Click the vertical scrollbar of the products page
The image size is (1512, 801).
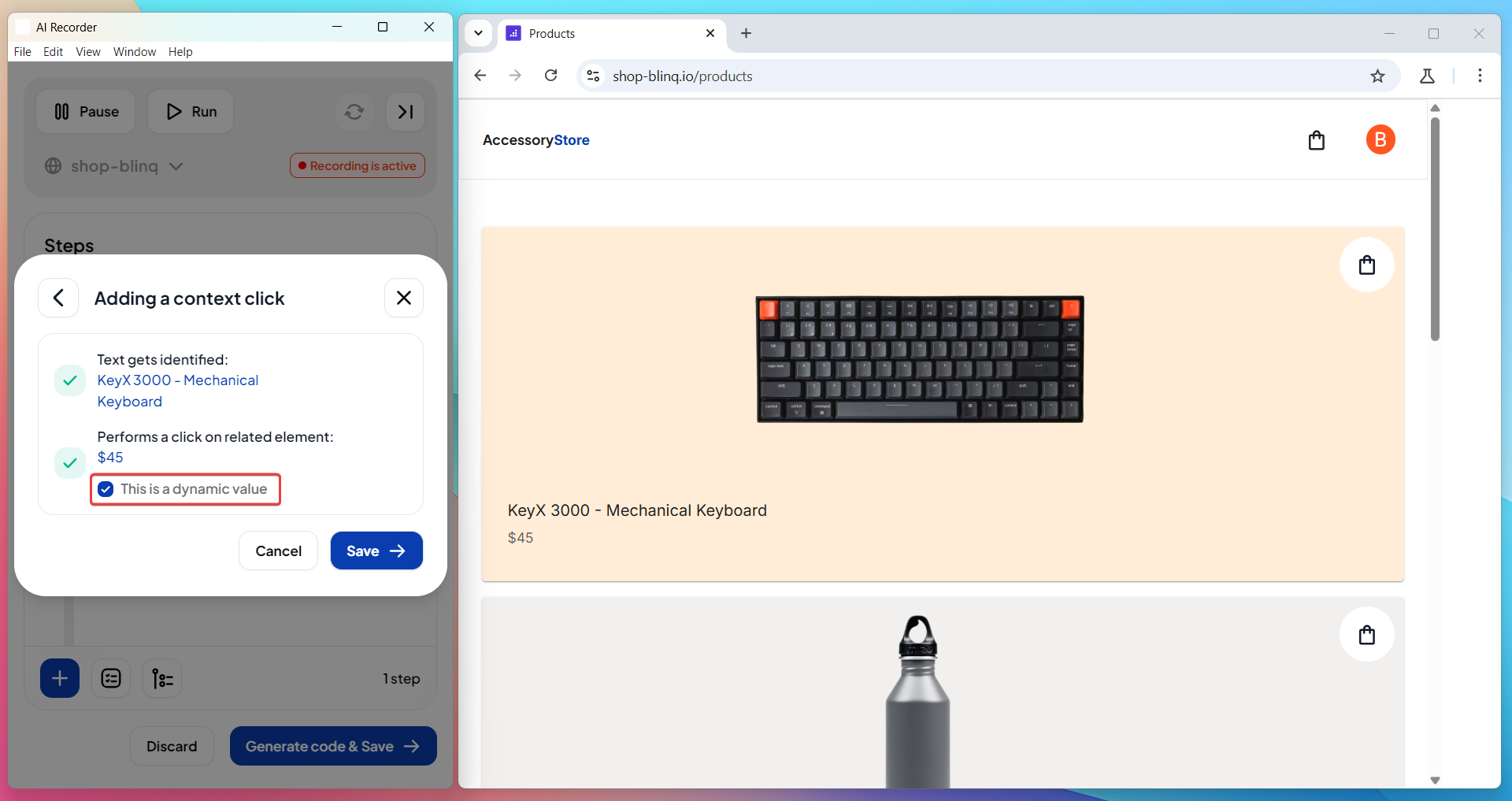coord(1435,228)
